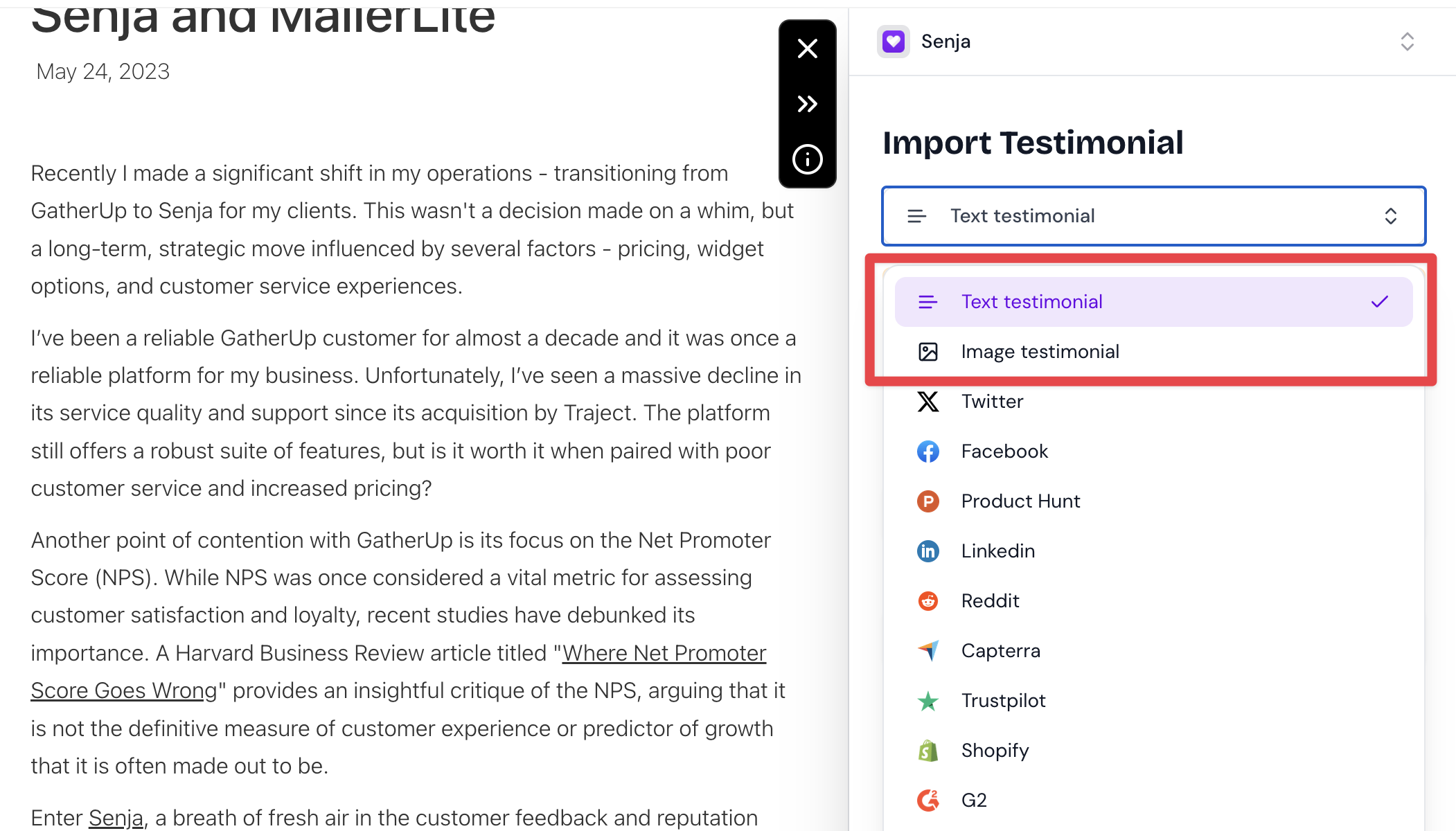This screenshot has height=831, width=1456.
Task: Click the Facebook logo icon
Action: coord(927,452)
